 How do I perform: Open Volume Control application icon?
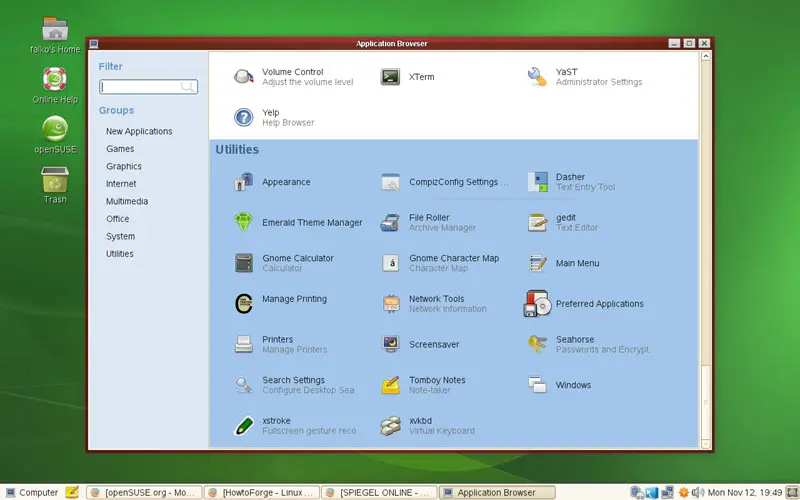[243, 77]
